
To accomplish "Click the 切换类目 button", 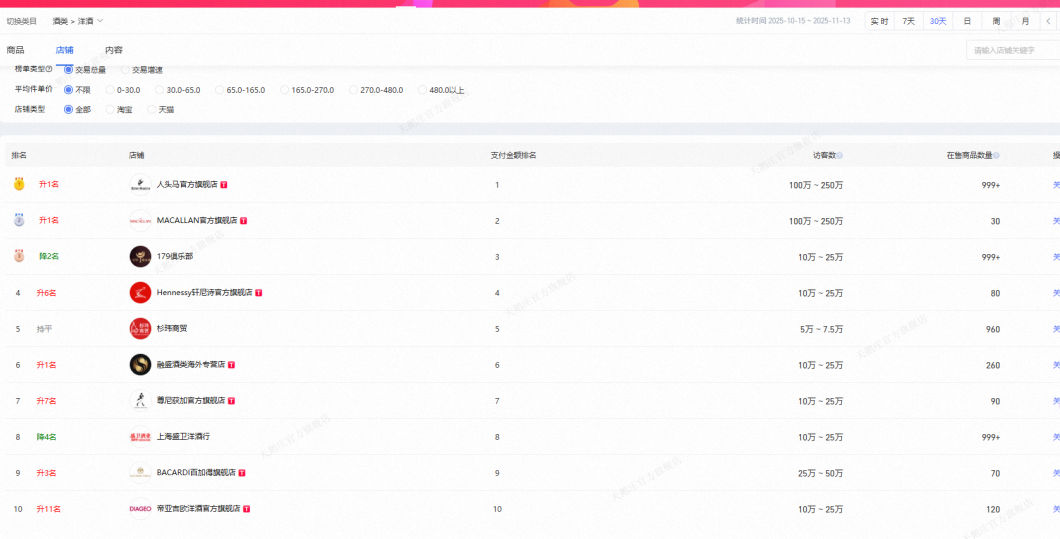I will [22, 21].
